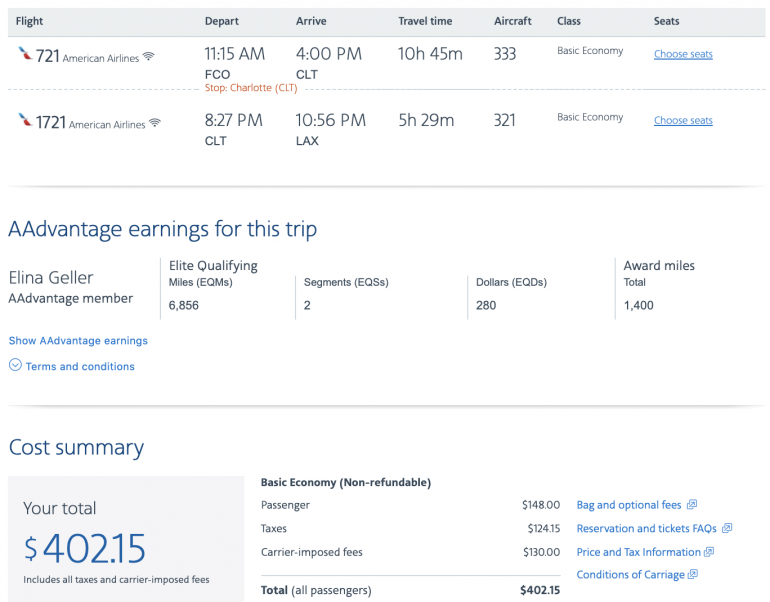Open the Bag and optional fees link

pos(629,505)
